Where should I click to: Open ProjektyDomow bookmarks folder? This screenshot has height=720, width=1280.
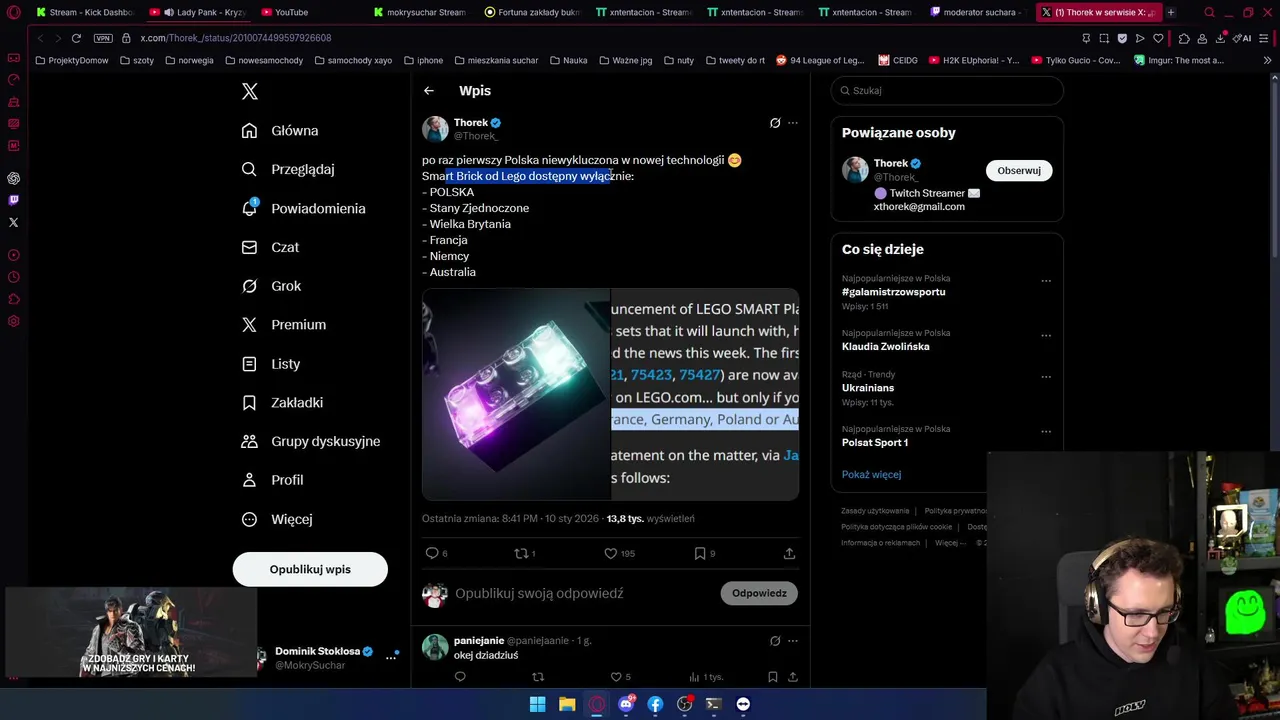72,60
